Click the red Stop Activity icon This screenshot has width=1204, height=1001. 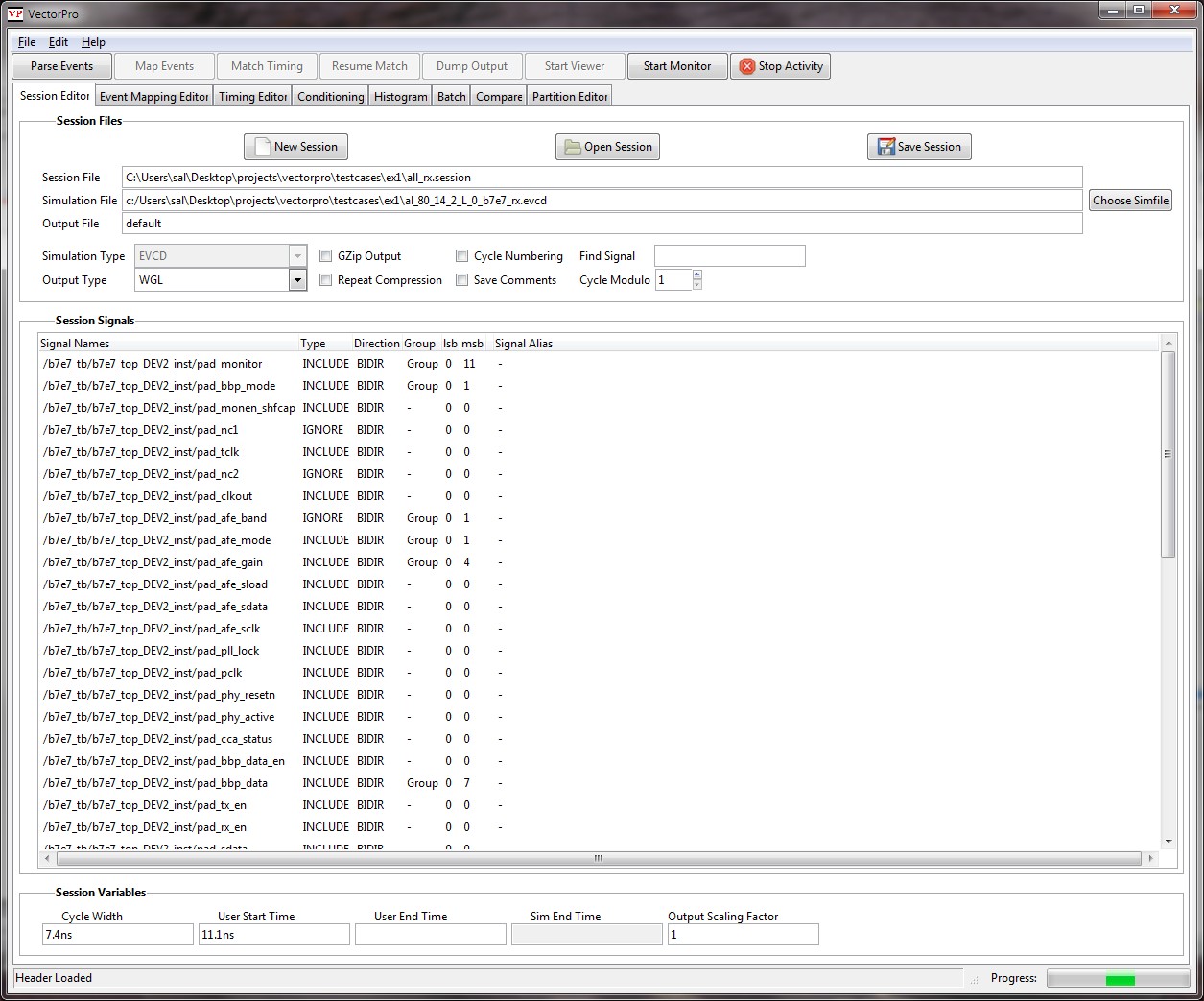click(746, 65)
